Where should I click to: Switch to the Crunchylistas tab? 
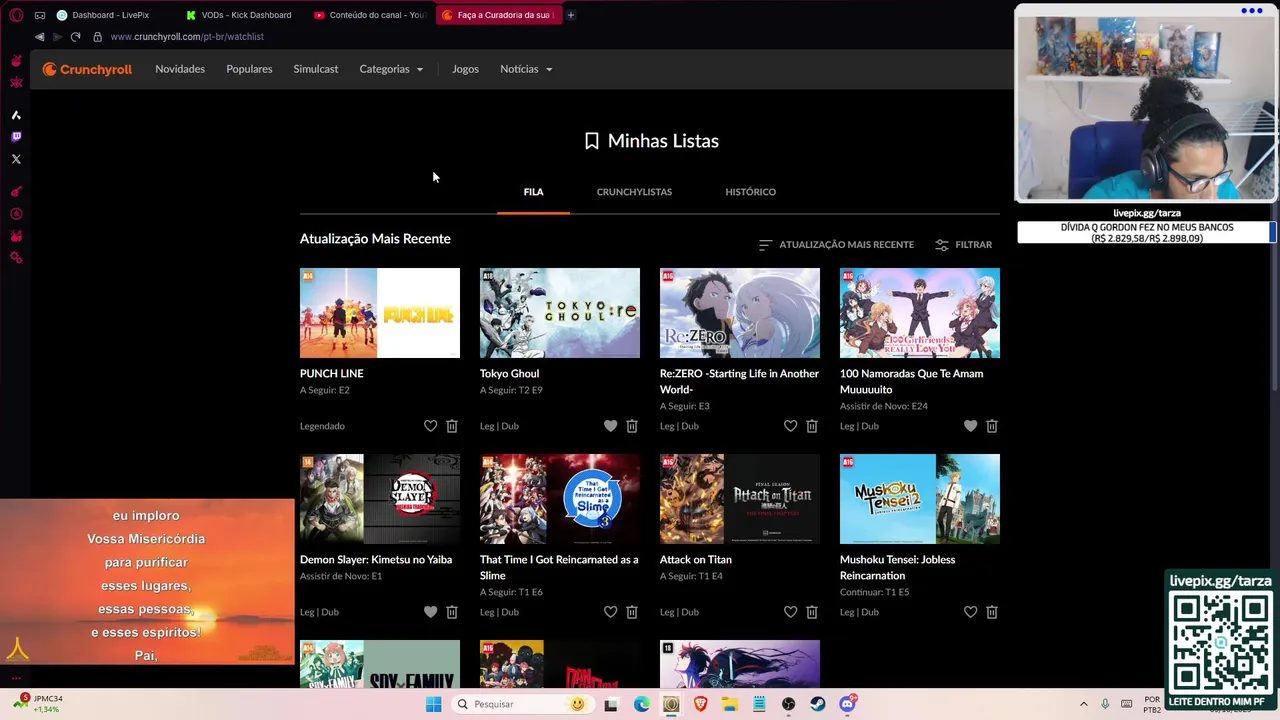pyautogui.click(x=634, y=192)
